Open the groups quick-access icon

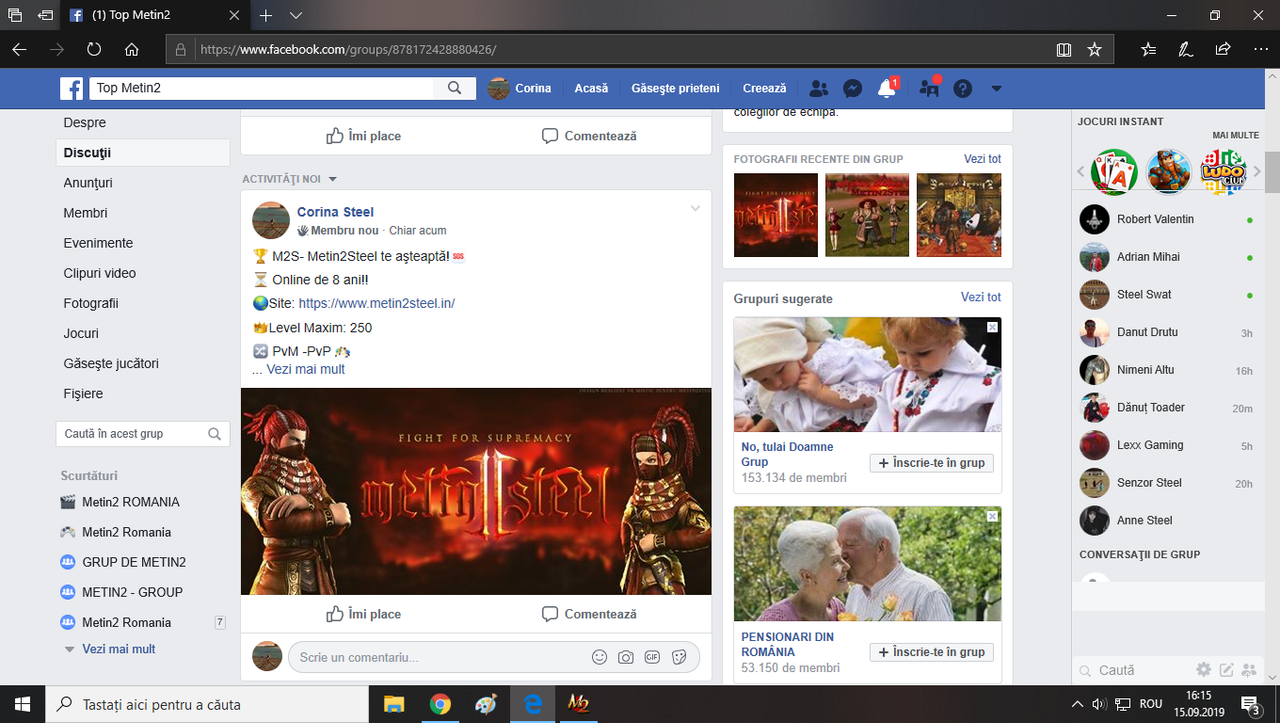tap(929, 88)
